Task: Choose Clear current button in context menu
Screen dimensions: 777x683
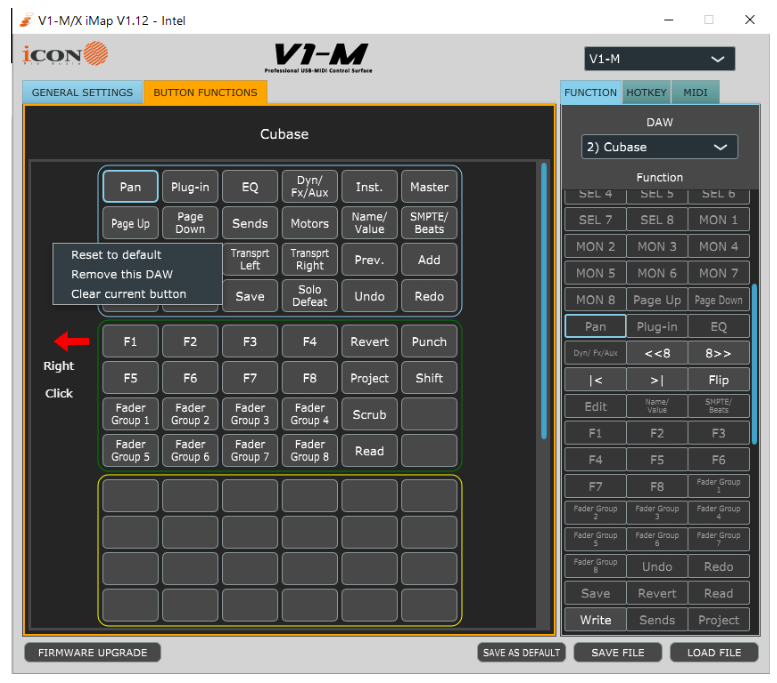Action: [129, 294]
